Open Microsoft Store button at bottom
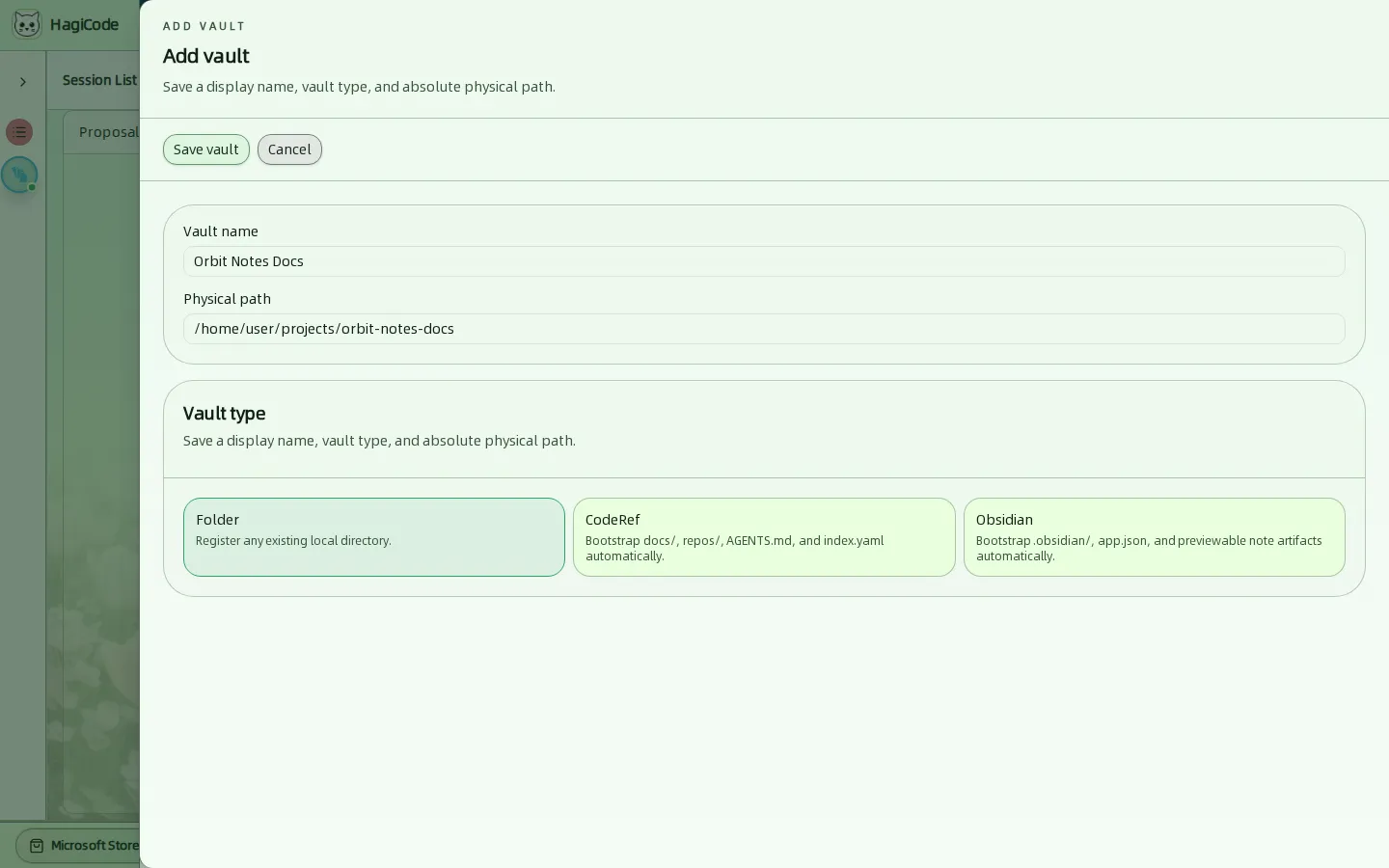1389x868 pixels. tap(79, 846)
